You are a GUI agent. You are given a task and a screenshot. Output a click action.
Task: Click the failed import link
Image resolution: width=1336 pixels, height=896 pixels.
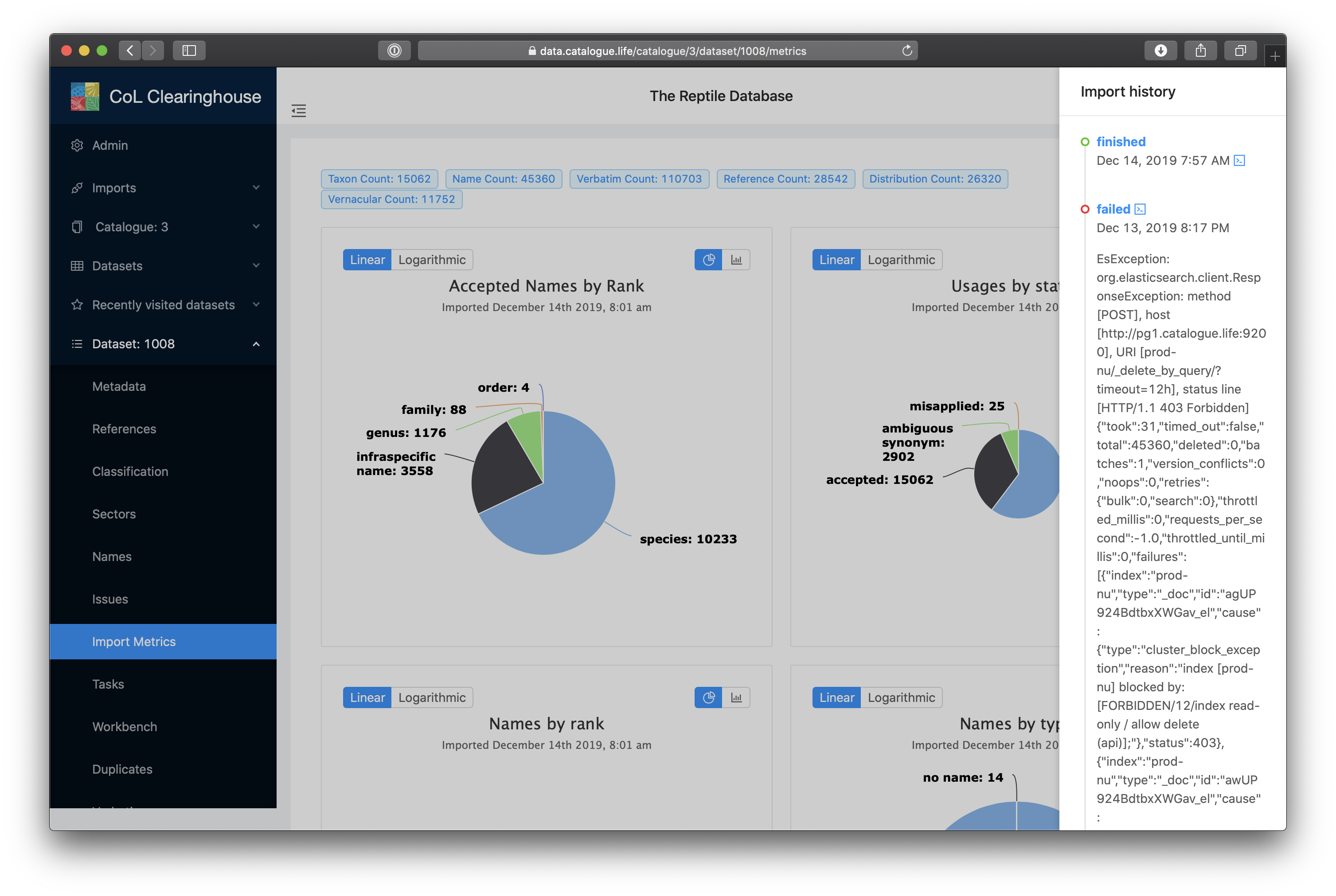[x=1113, y=209]
